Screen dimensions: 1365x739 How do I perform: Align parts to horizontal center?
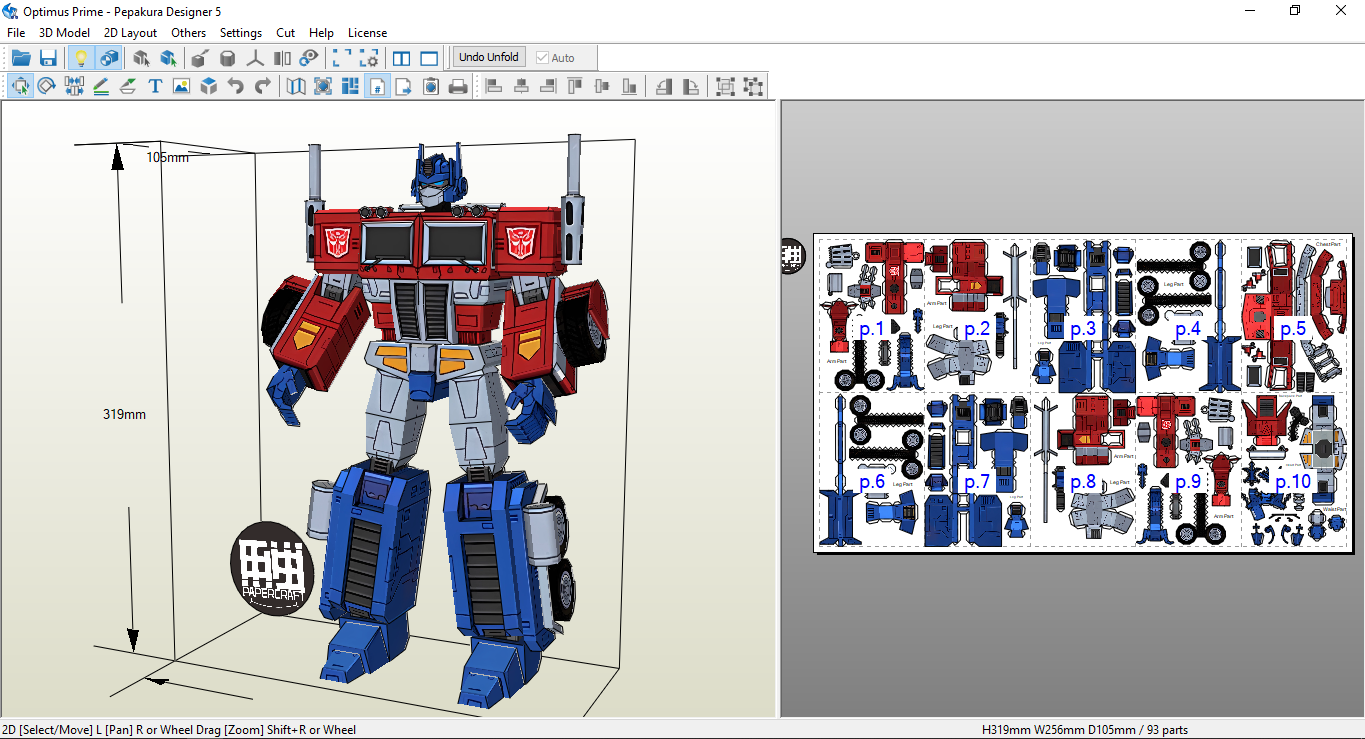click(x=520, y=86)
